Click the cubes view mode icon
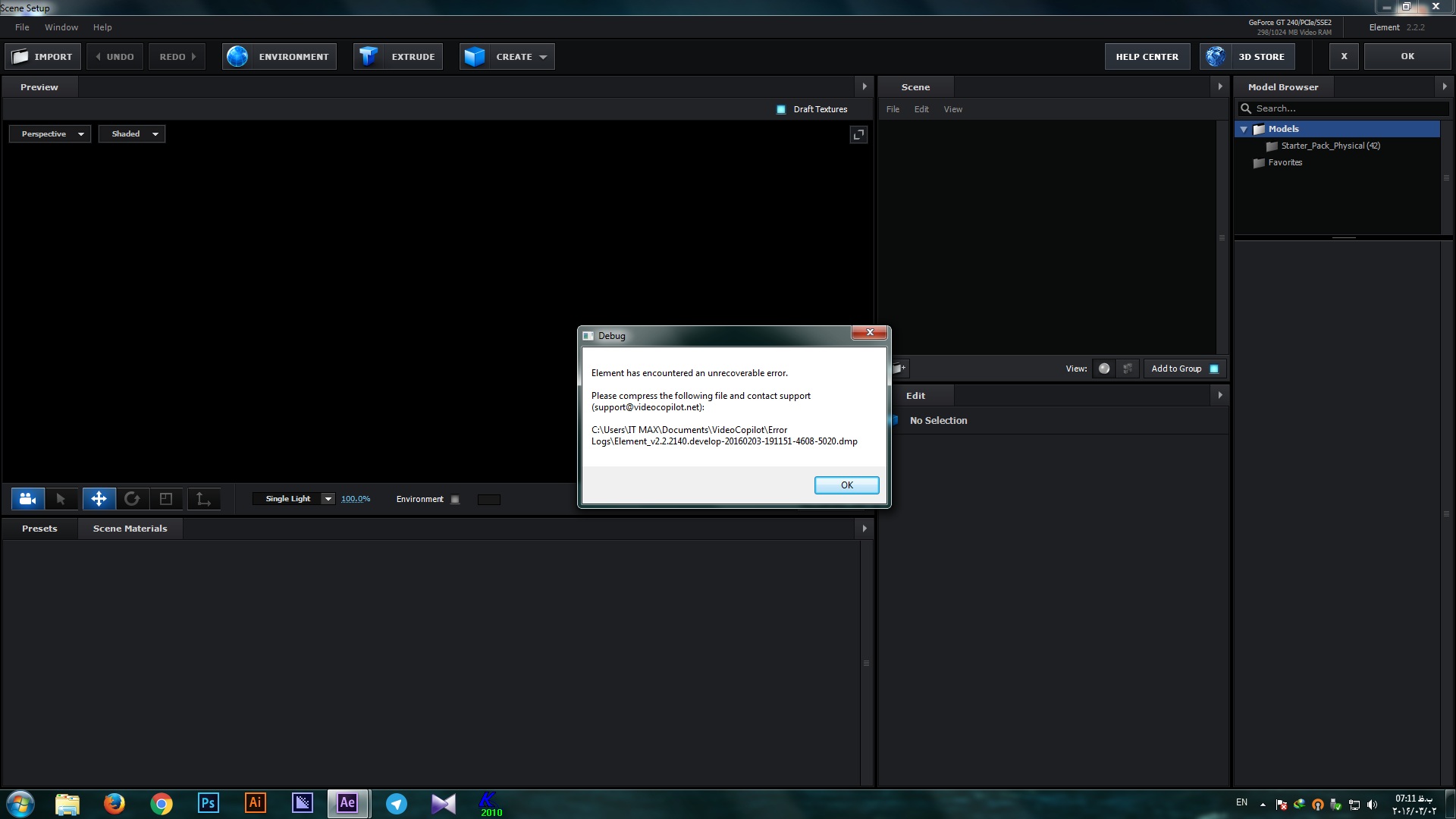The image size is (1456, 819). [x=1128, y=369]
